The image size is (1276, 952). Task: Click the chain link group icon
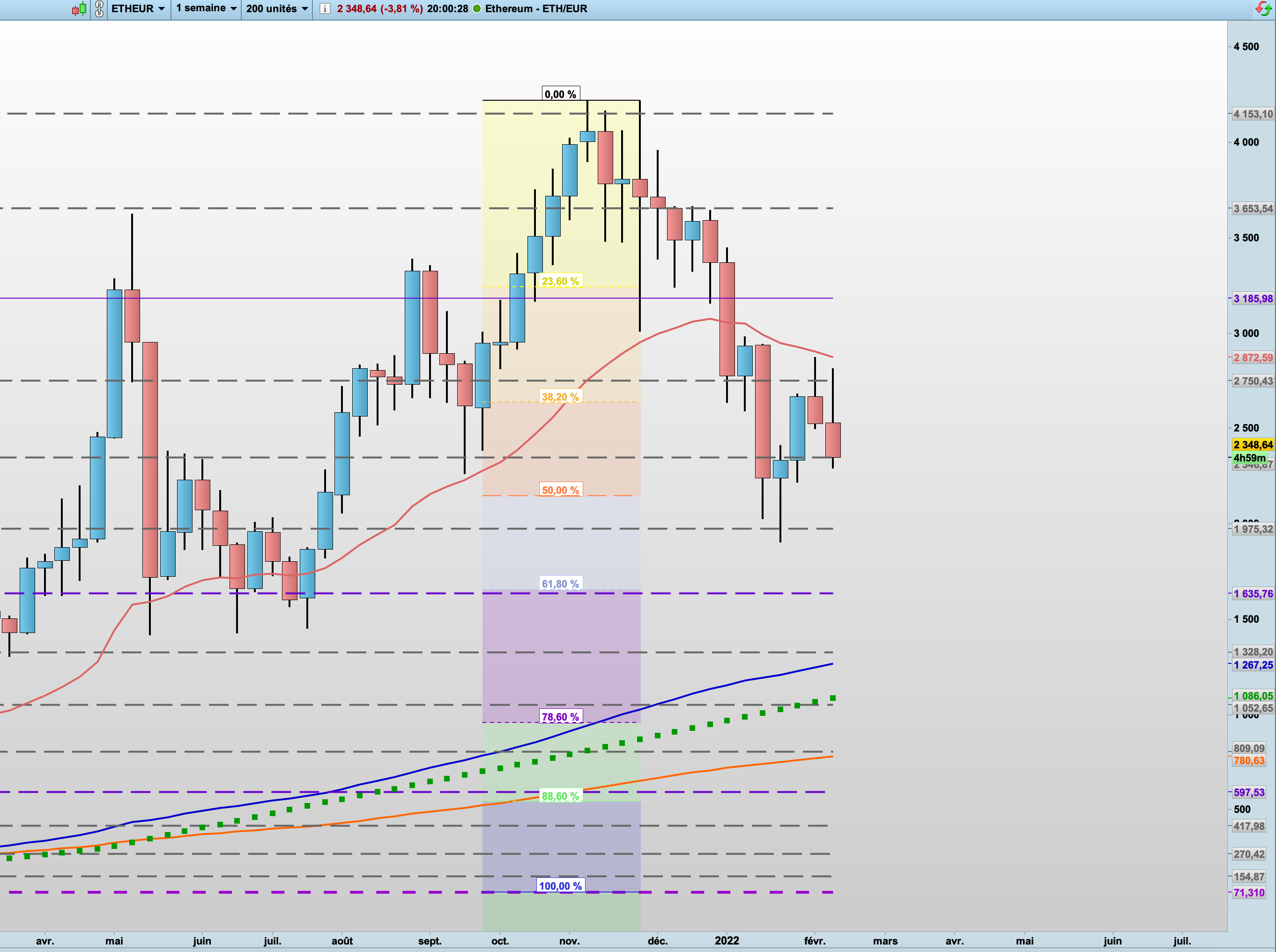pos(99,8)
